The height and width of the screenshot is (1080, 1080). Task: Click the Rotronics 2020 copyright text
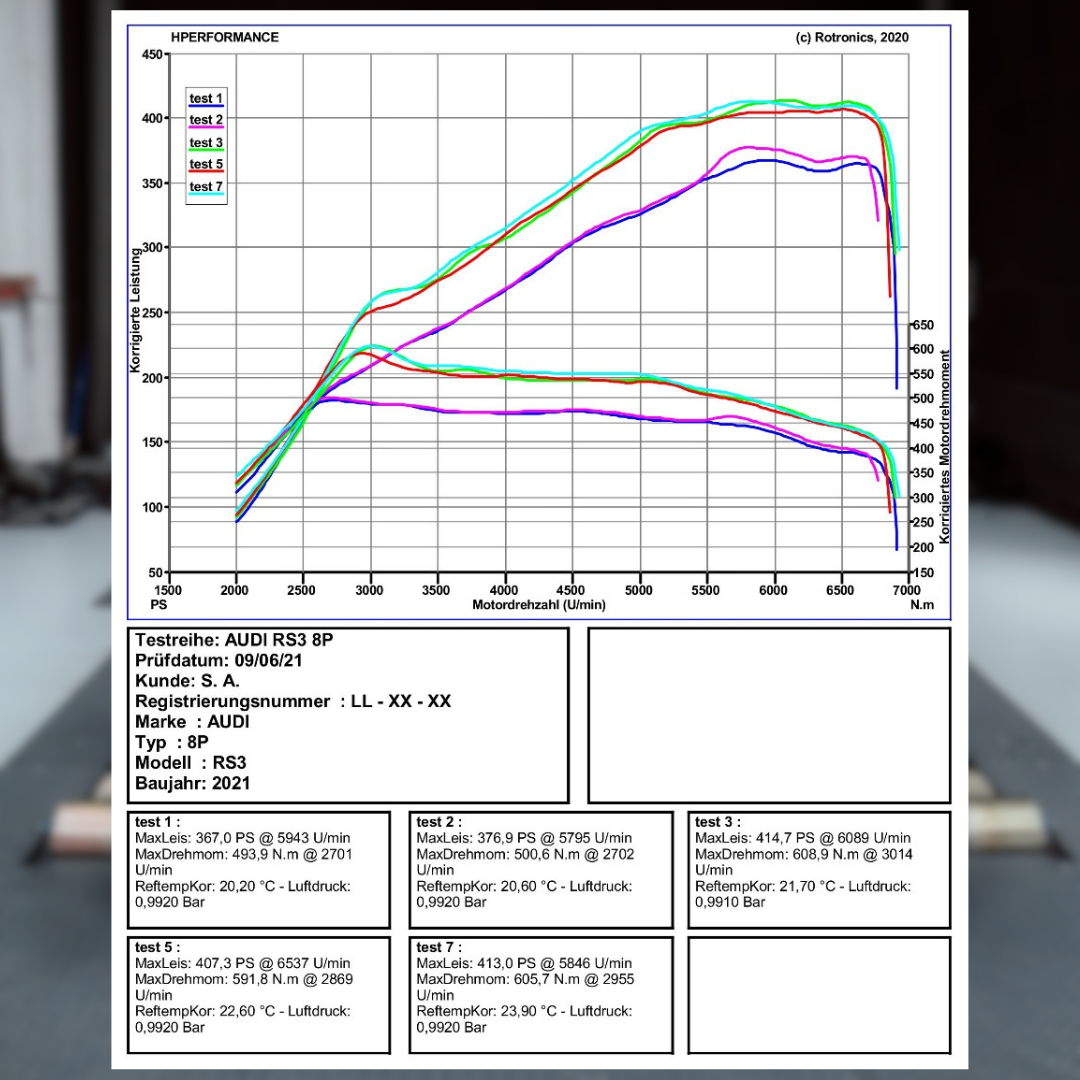click(852, 38)
